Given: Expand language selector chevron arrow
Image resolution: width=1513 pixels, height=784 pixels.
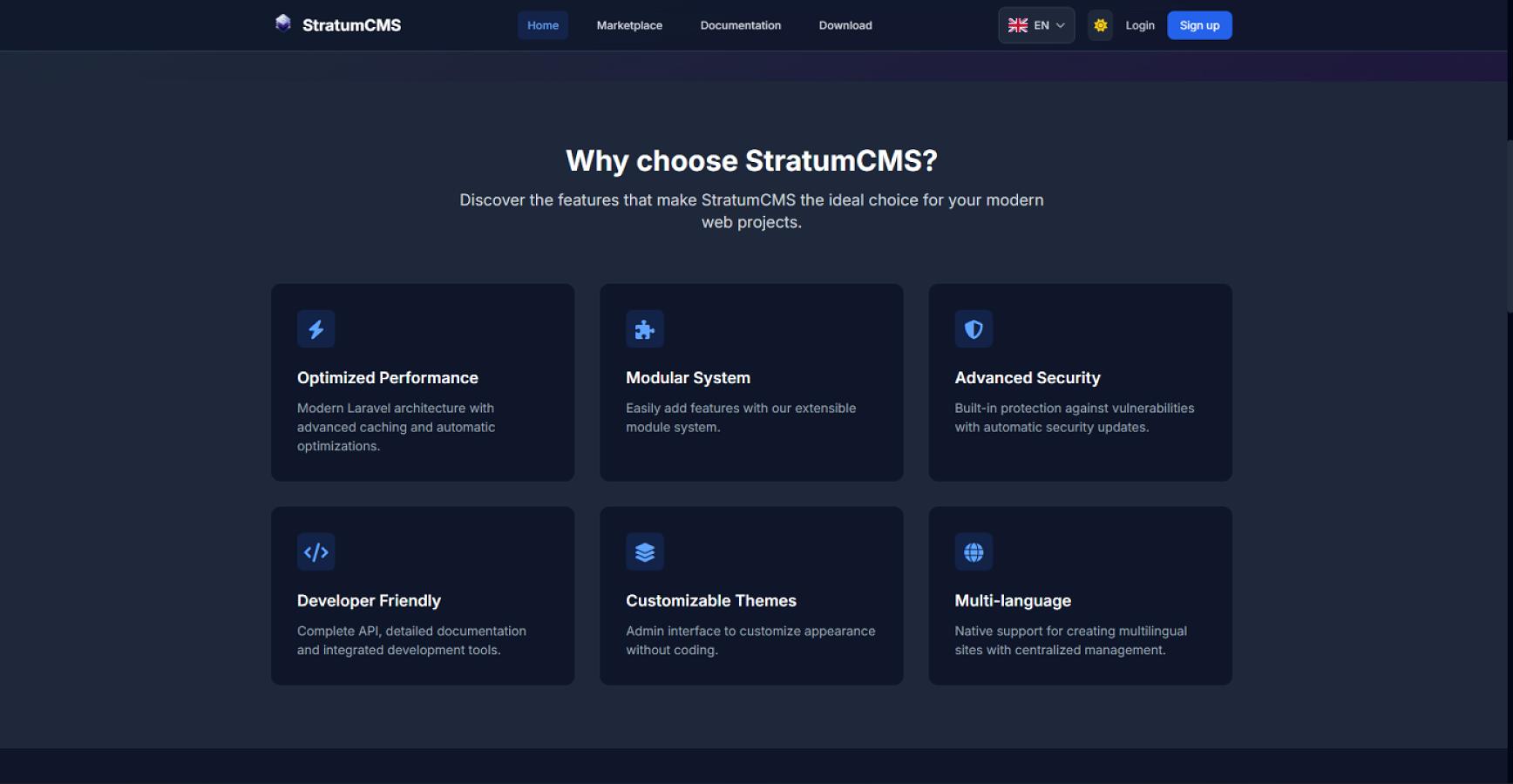Looking at the screenshot, I should tap(1061, 25).
